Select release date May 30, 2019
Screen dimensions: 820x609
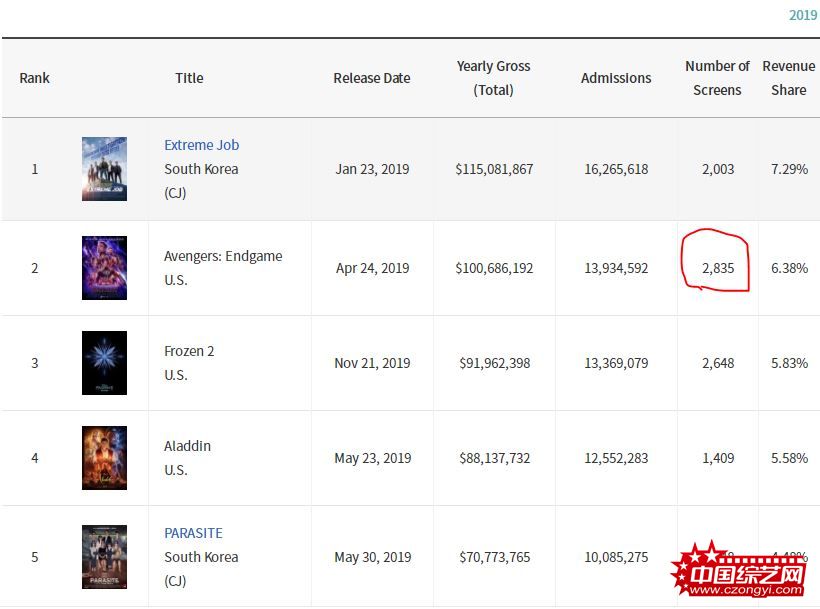[372, 557]
